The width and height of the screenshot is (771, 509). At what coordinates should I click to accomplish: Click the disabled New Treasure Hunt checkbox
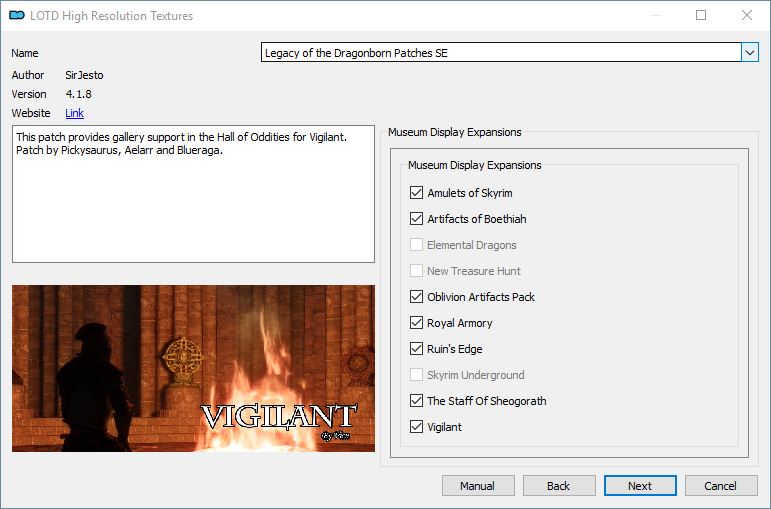point(416,271)
